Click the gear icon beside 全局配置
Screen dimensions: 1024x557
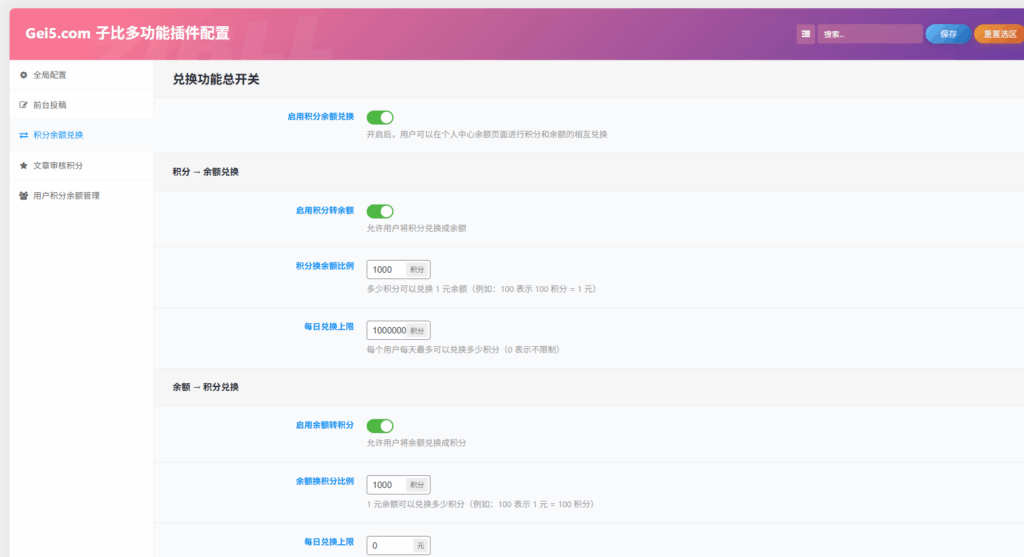coord(24,75)
